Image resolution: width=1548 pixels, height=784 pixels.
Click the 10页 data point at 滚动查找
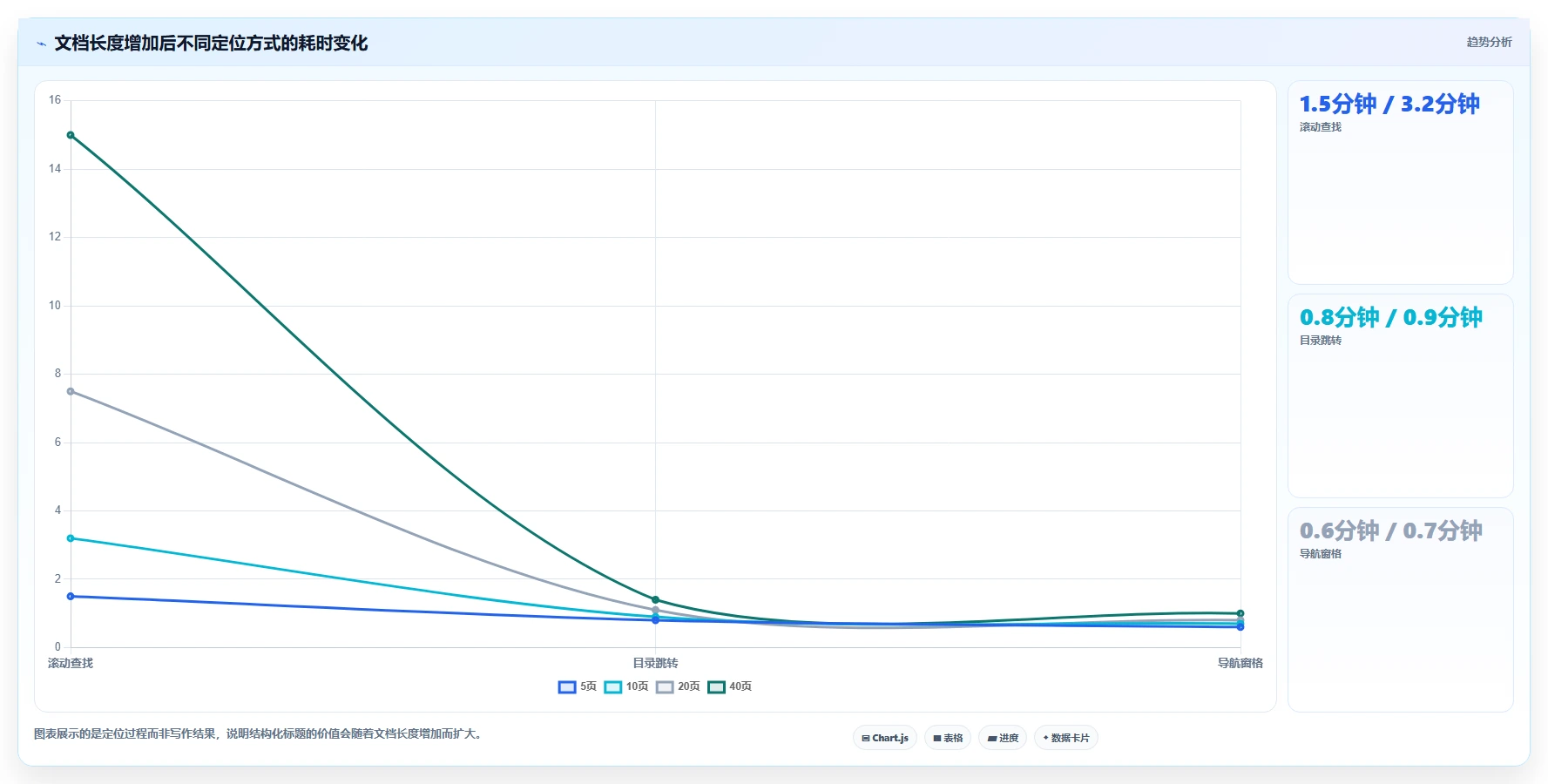pos(71,538)
